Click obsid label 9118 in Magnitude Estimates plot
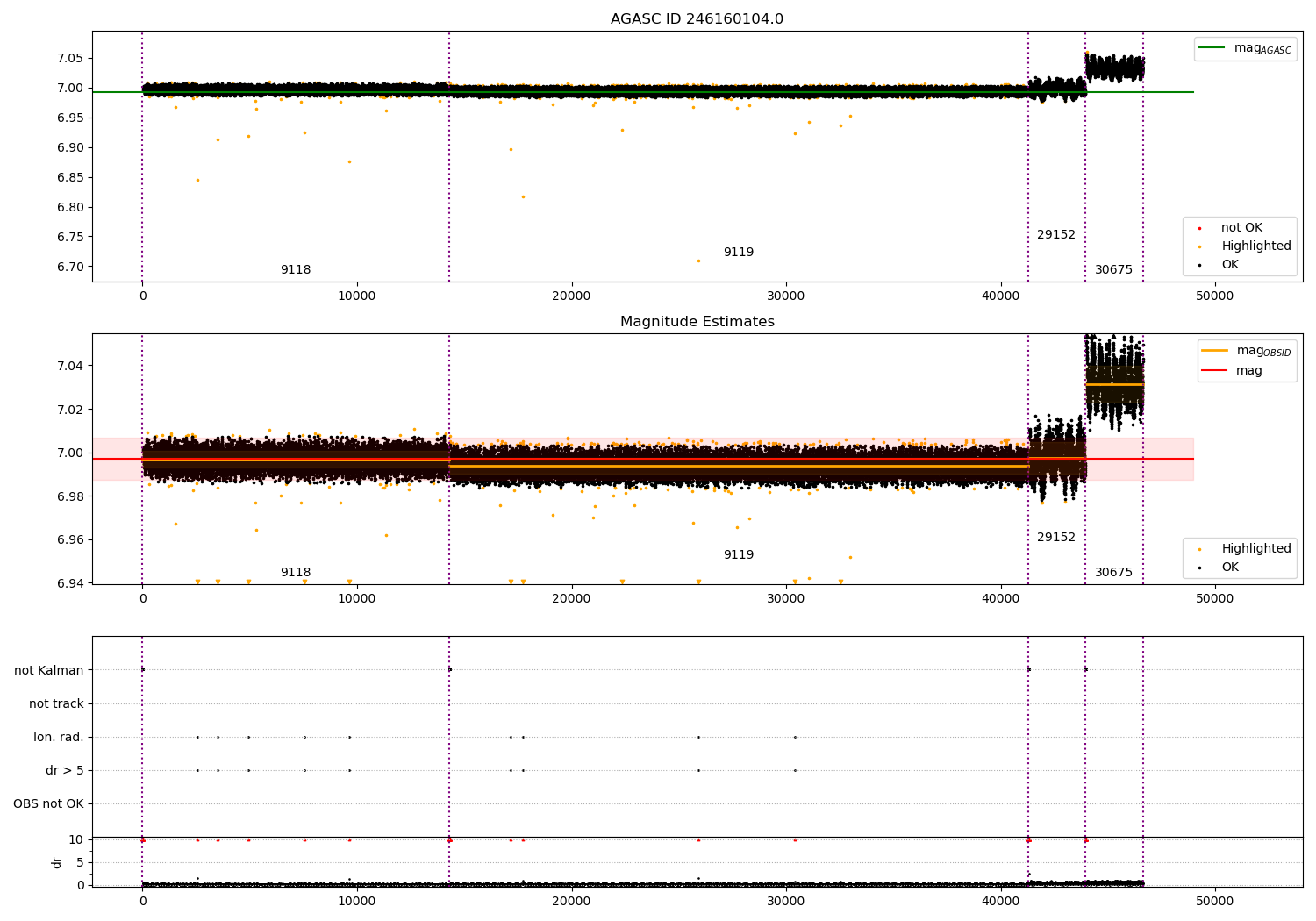Screen dimensions: 1316x921 296,572
